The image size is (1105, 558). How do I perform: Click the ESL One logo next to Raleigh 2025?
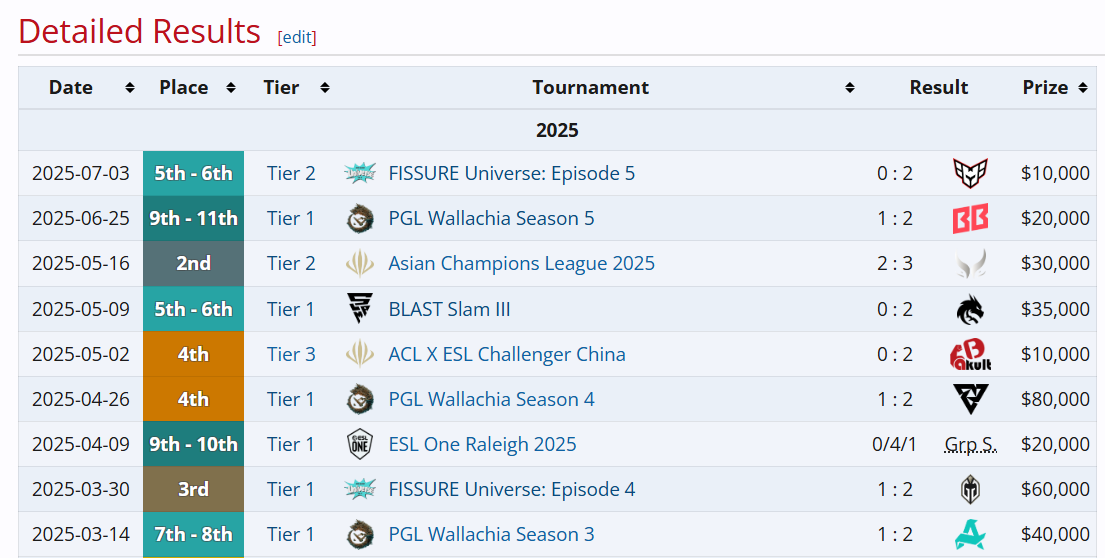tap(360, 445)
